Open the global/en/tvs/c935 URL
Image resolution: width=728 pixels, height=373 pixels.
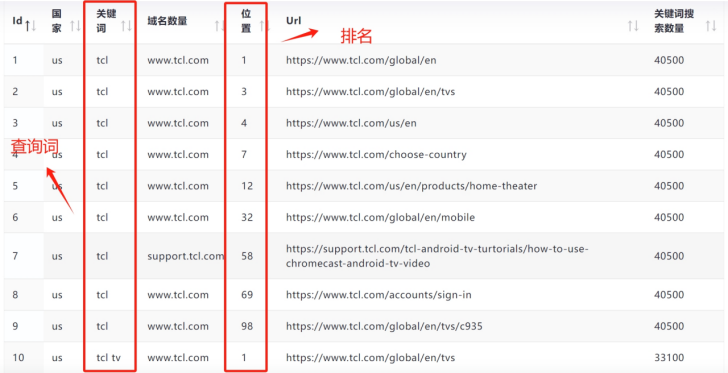point(384,327)
